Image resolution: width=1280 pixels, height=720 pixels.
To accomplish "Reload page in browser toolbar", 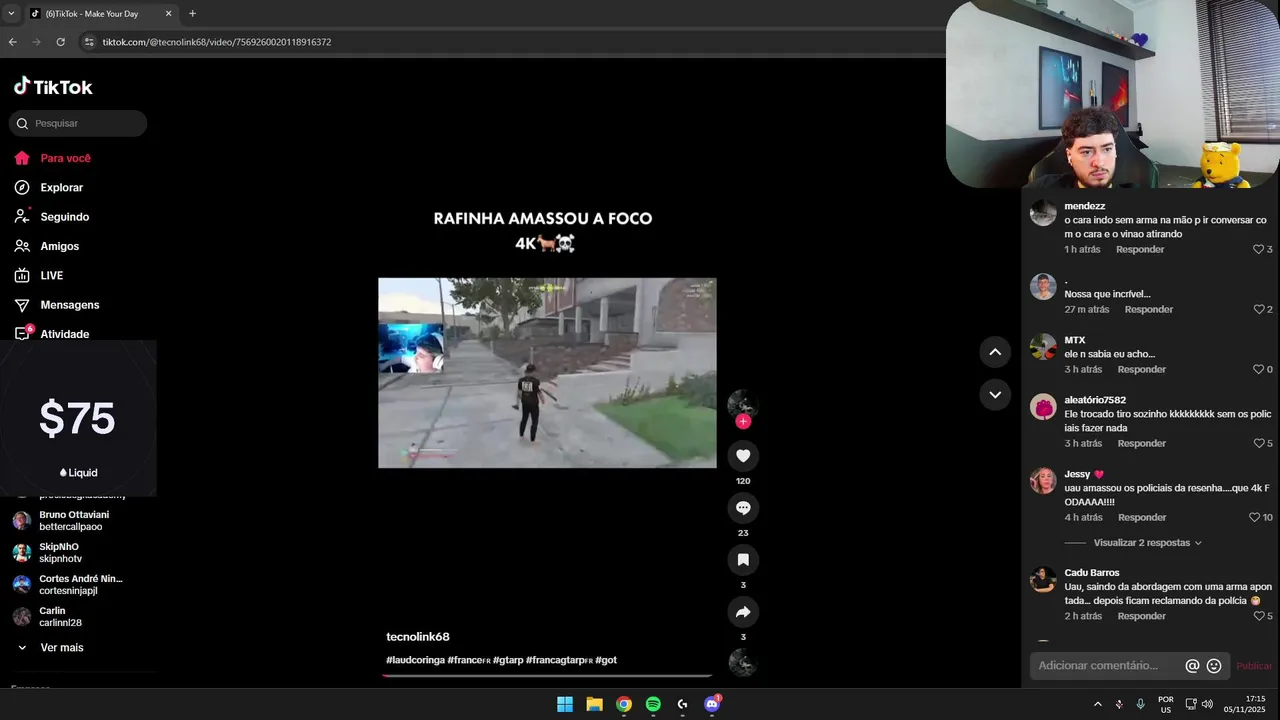I will click(x=60, y=42).
